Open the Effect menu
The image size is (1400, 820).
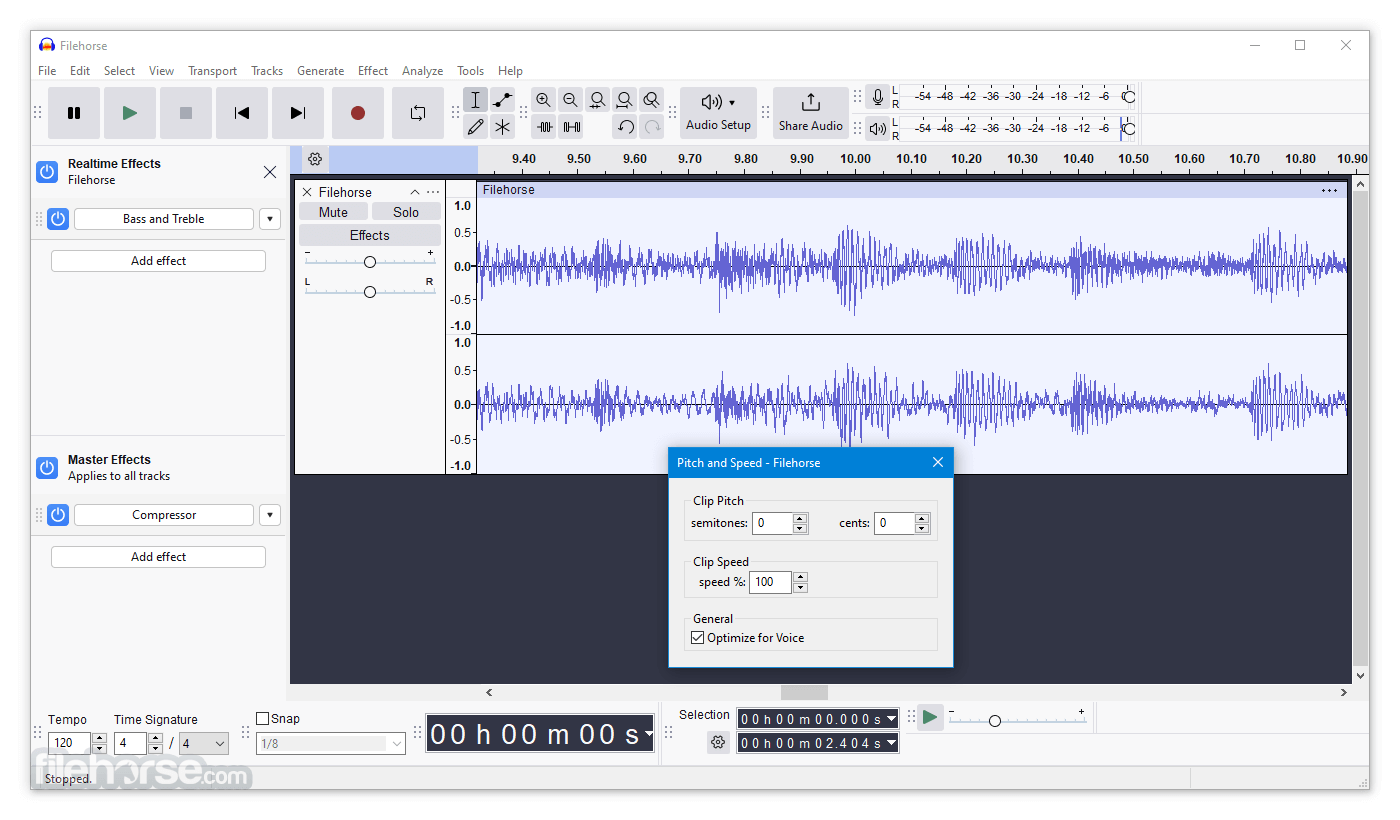(x=373, y=71)
